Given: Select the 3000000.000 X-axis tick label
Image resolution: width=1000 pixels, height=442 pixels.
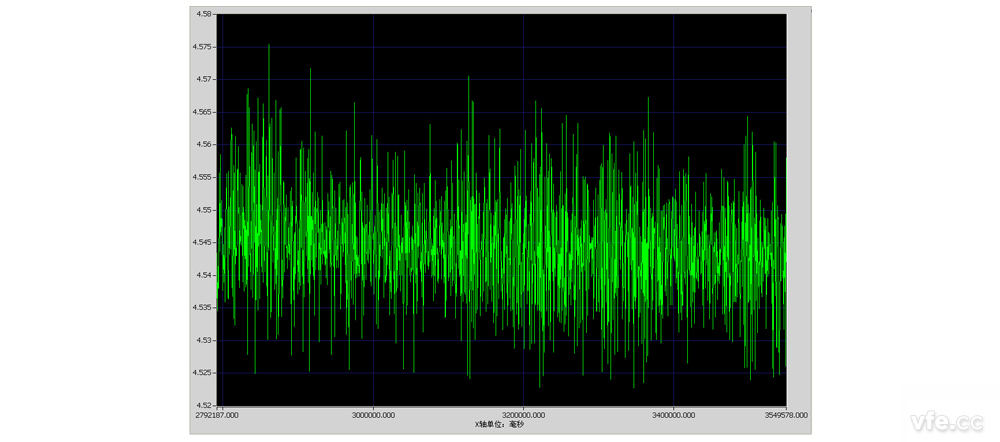Looking at the screenshot, I should coord(373,414).
